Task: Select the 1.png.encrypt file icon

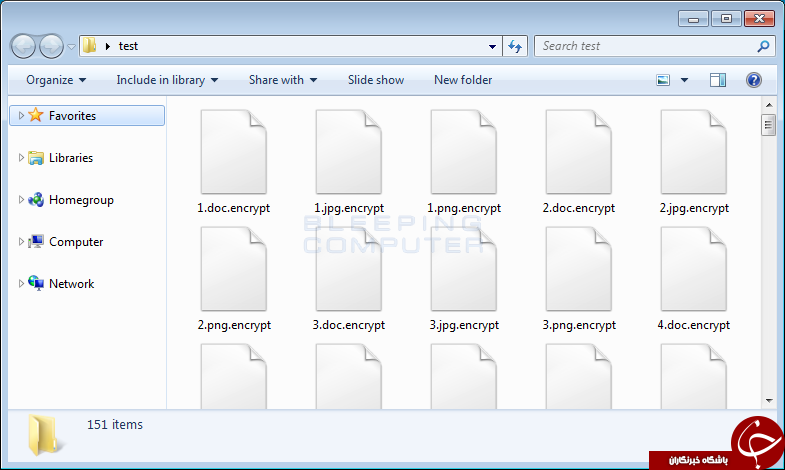Action: coord(464,152)
